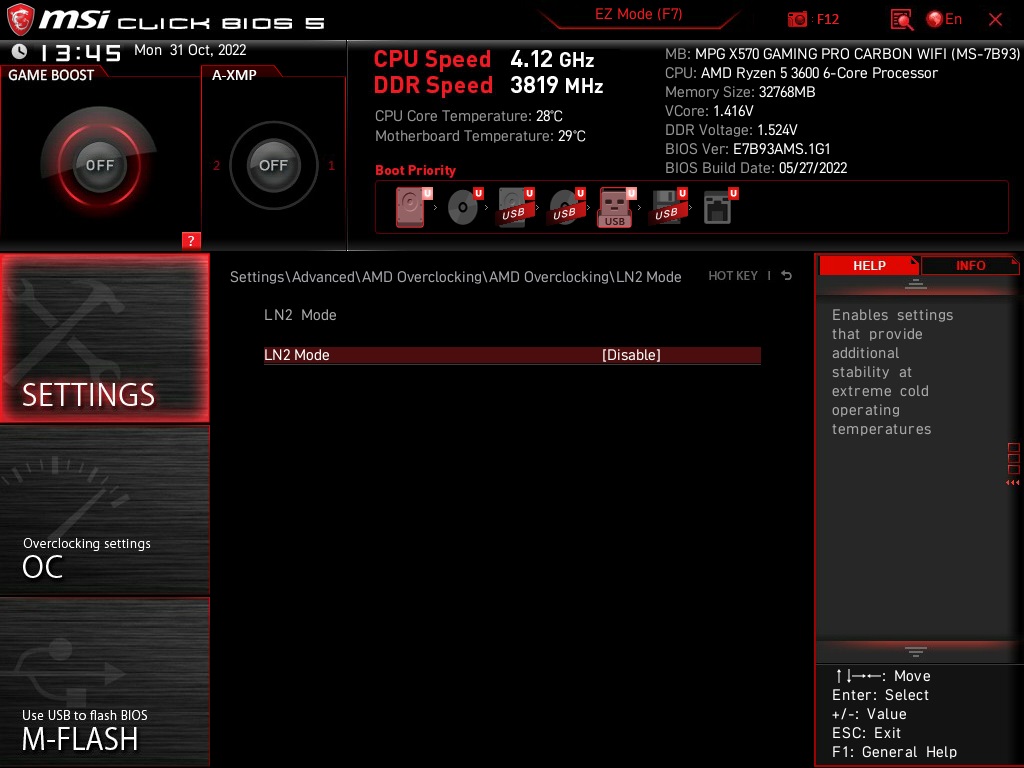Click the ESC: Exit hint
1024x768 pixels.
tap(866, 733)
